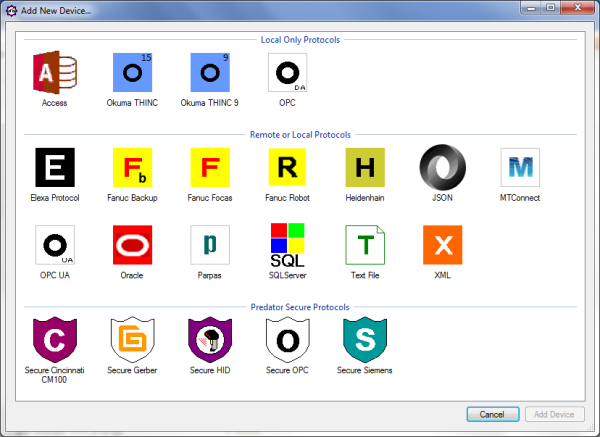
Task: Click the Cancel button
Action: (491, 414)
